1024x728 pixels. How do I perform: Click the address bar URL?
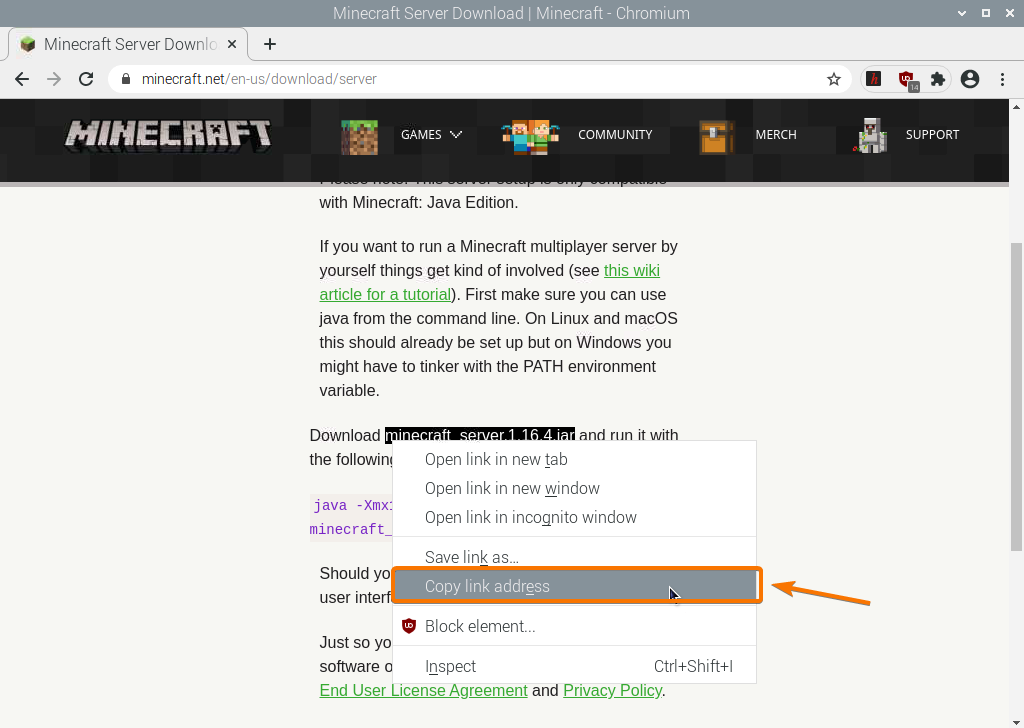point(259,79)
